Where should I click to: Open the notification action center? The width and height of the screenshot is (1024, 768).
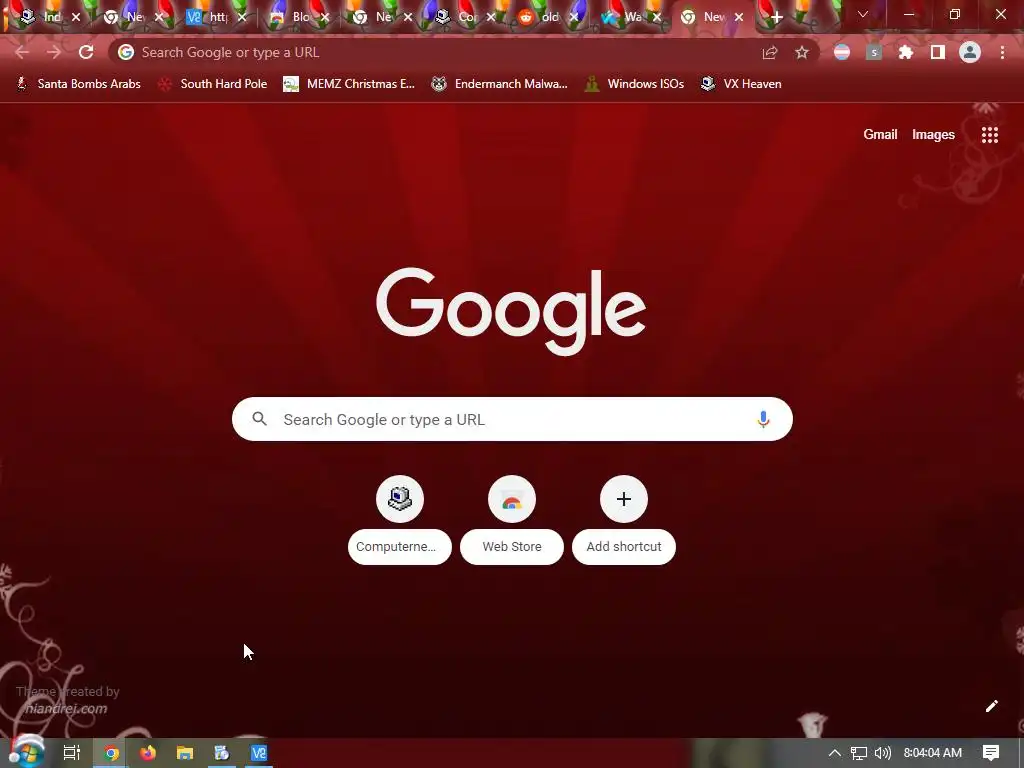(991, 753)
